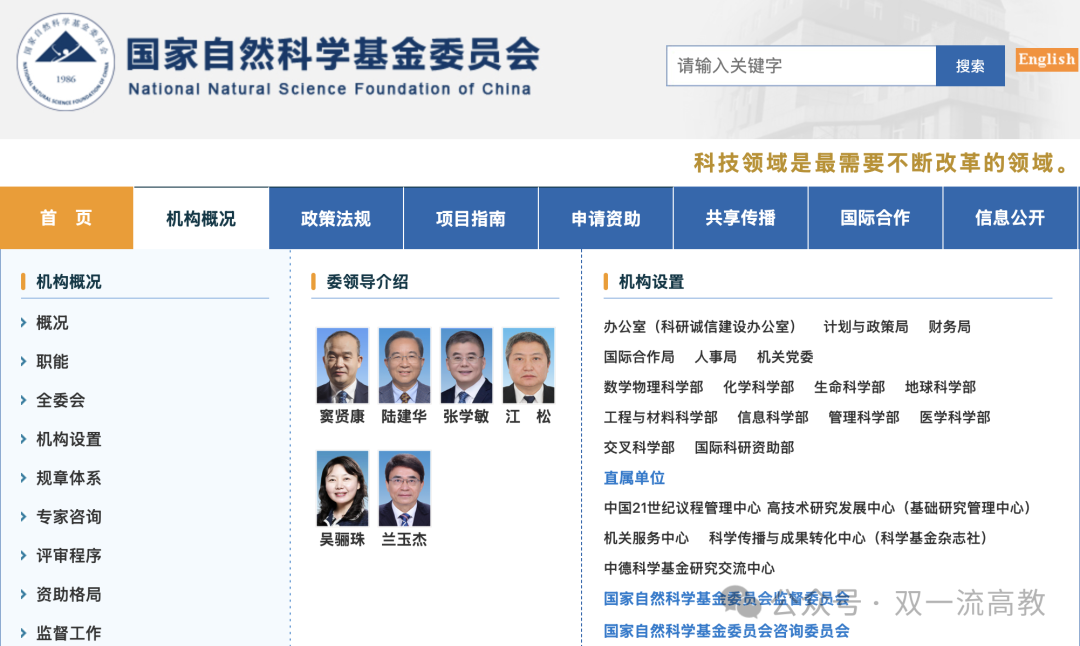Screen dimensions: 1080x646
Task: Open 全委会 in the sidebar list
Action: pos(61,400)
